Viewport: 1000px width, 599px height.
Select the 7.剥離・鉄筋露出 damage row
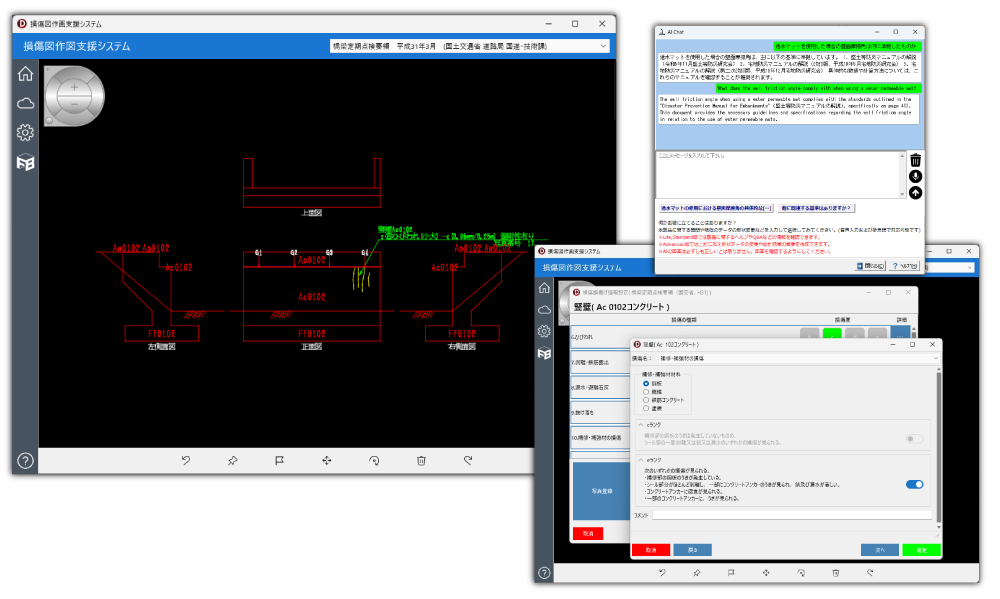(x=599, y=362)
